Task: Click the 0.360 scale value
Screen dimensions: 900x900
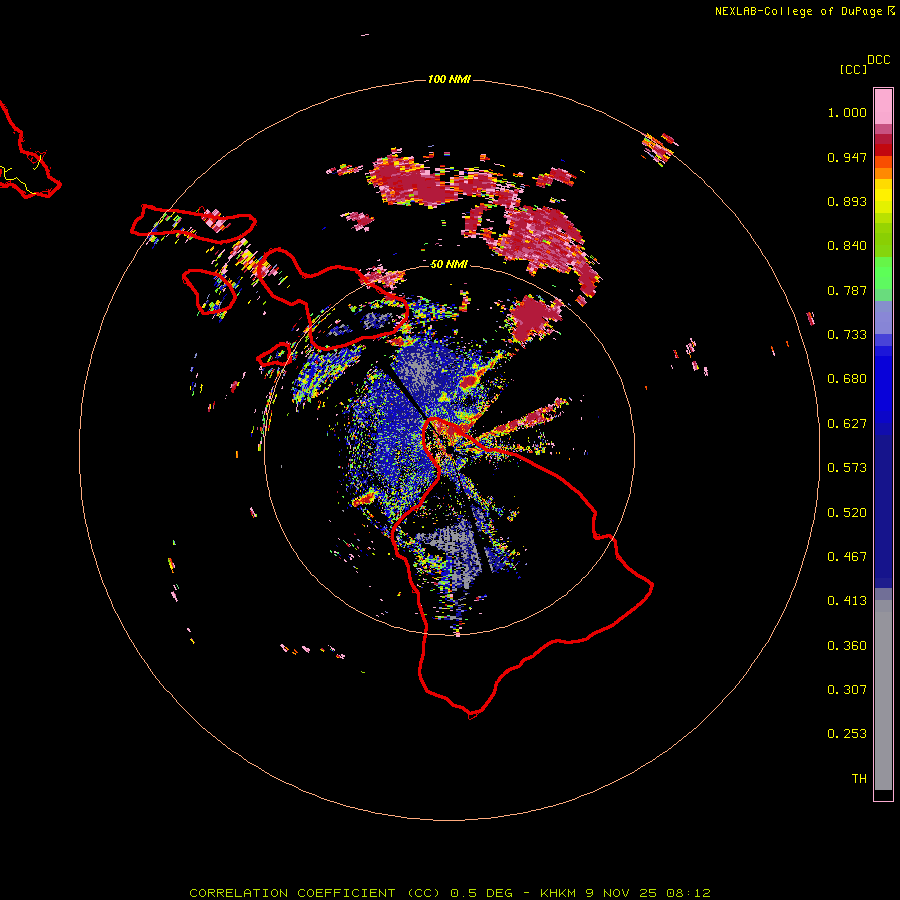Action: (x=847, y=646)
